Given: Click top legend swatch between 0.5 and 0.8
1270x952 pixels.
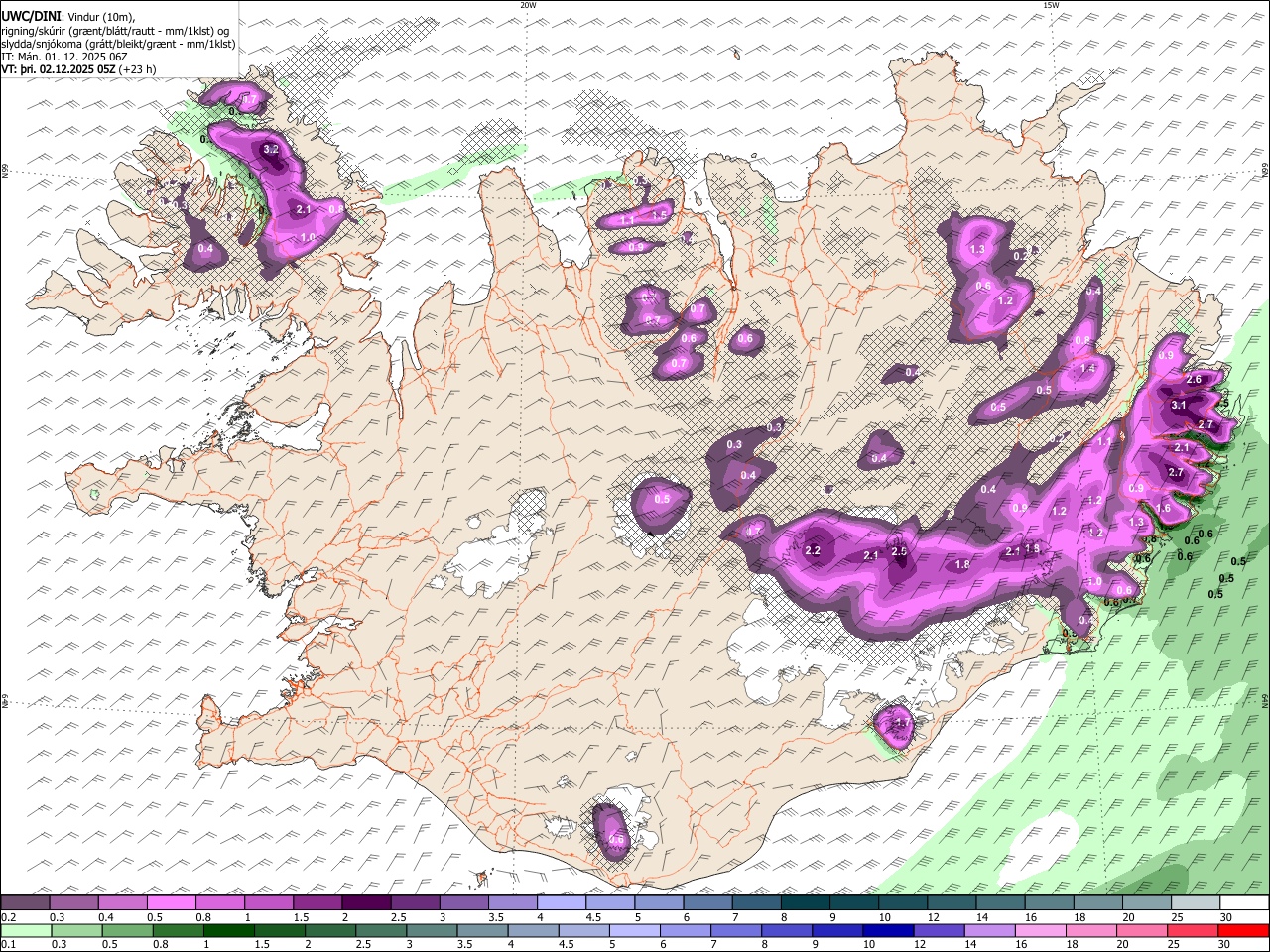Looking at the screenshot, I should (172, 902).
